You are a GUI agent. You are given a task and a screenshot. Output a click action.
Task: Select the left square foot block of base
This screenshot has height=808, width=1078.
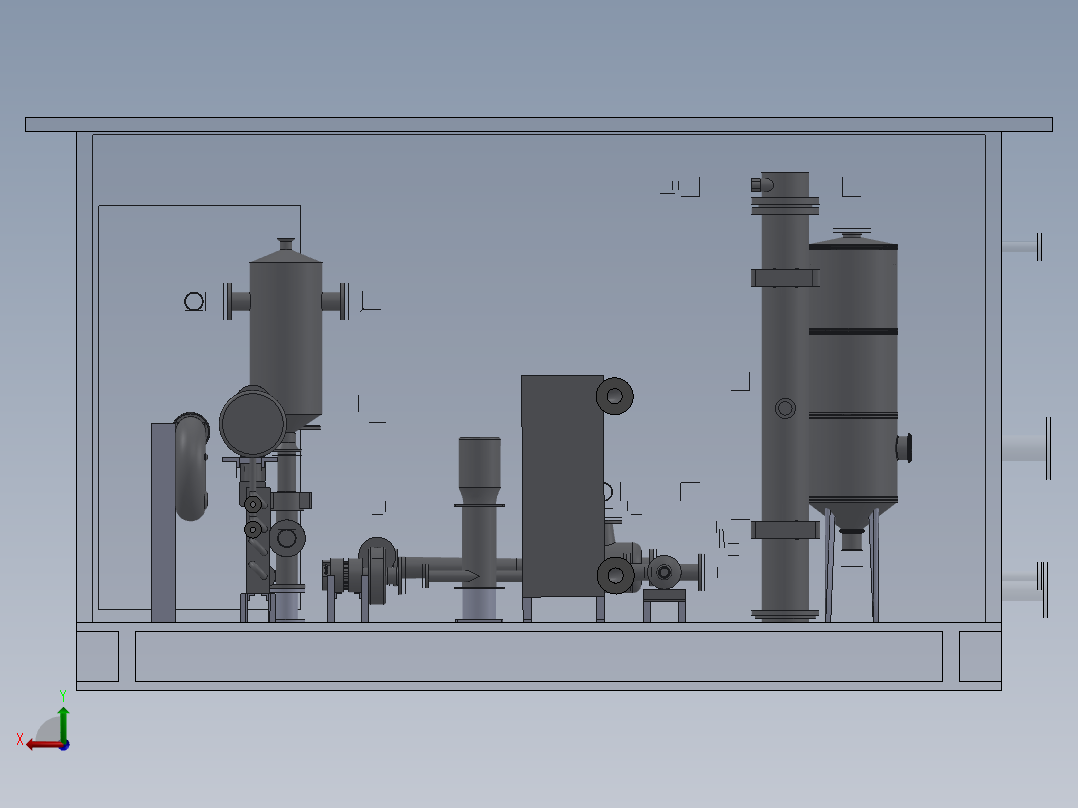[x=98, y=657]
